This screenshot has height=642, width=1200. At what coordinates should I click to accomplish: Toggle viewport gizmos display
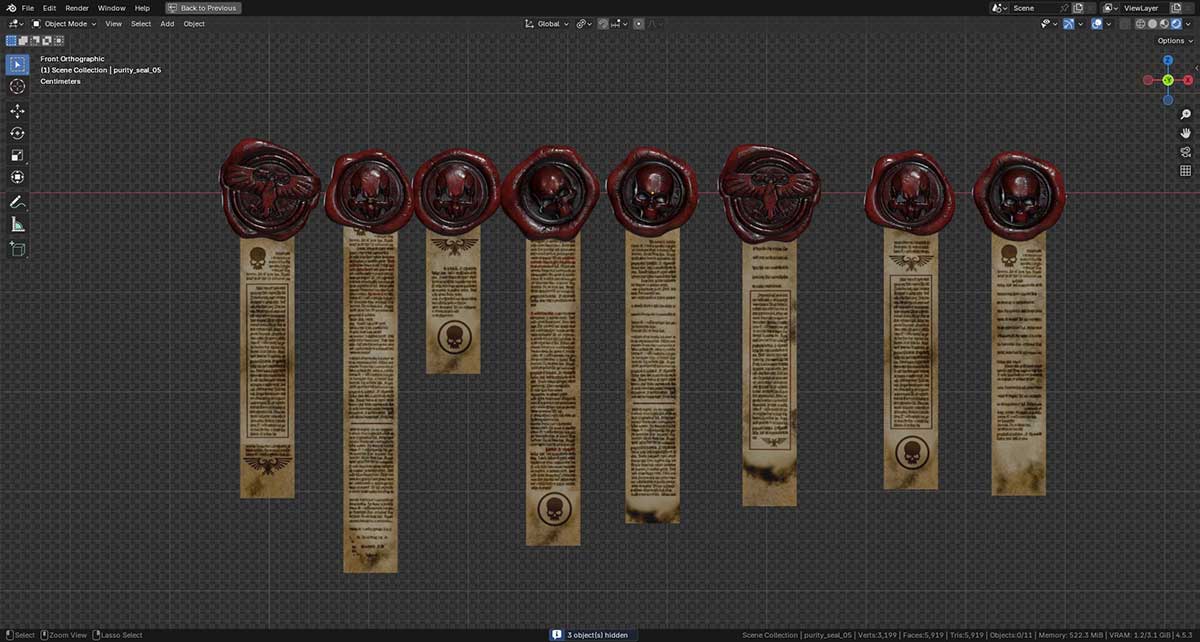[x=1068, y=24]
